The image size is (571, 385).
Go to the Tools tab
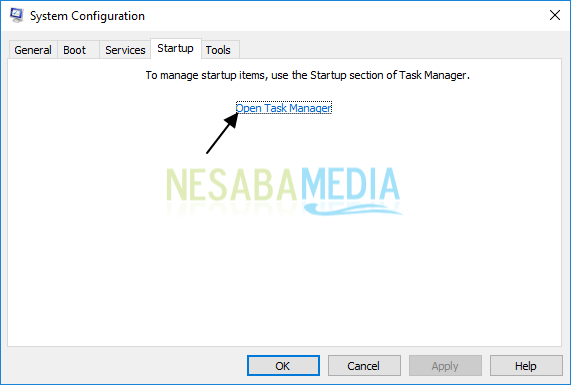pyautogui.click(x=218, y=50)
